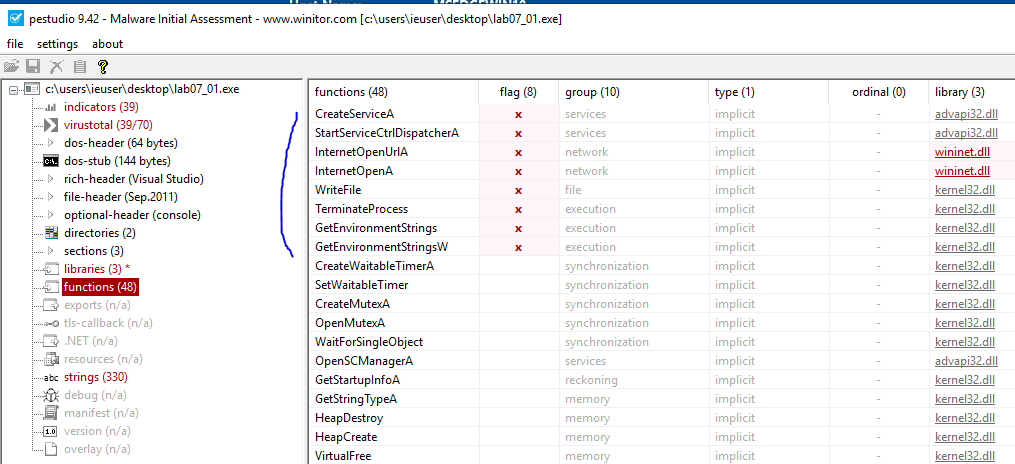1015x464 pixels.
Task: Click the indicators bar-chart icon
Action: click(x=50, y=107)
